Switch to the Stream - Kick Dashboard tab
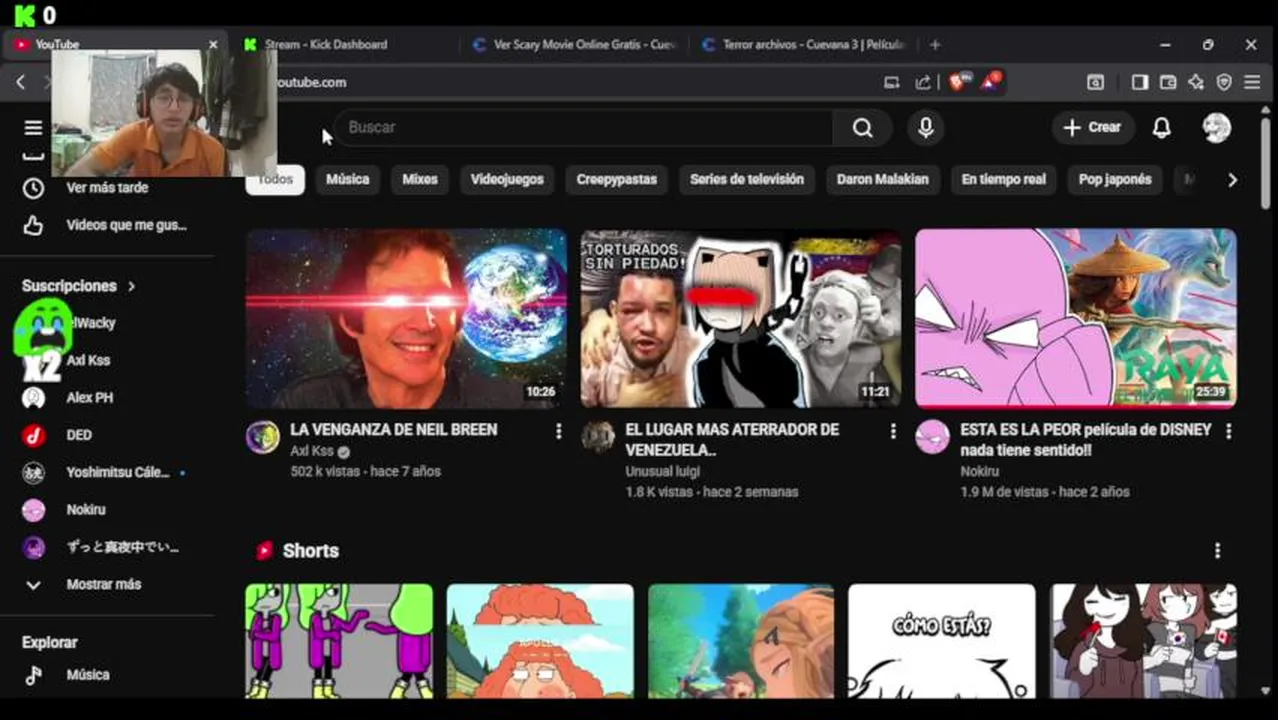 point(342,44)
